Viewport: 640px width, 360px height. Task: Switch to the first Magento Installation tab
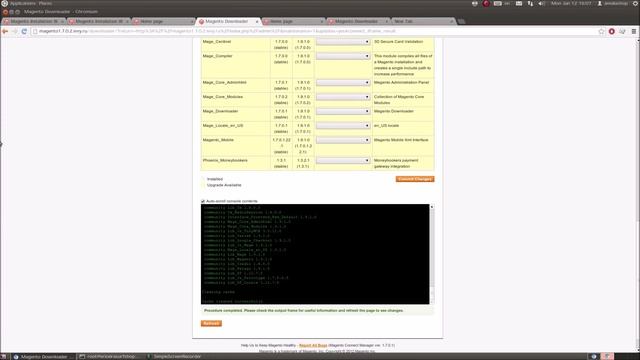pyautogui.click(x=33, y=21)
